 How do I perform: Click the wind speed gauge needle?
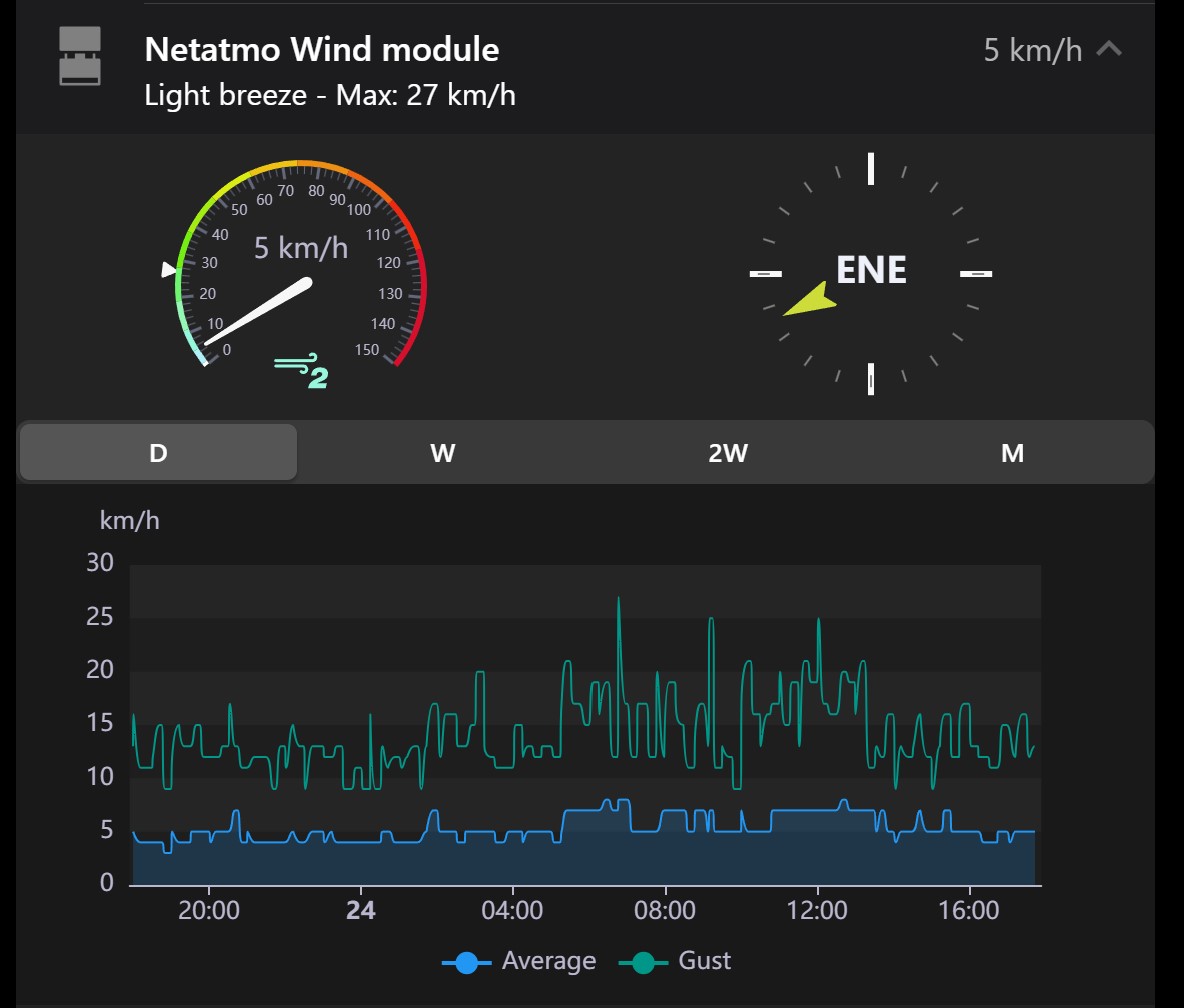pyautogui.click(x=258, y=312)
